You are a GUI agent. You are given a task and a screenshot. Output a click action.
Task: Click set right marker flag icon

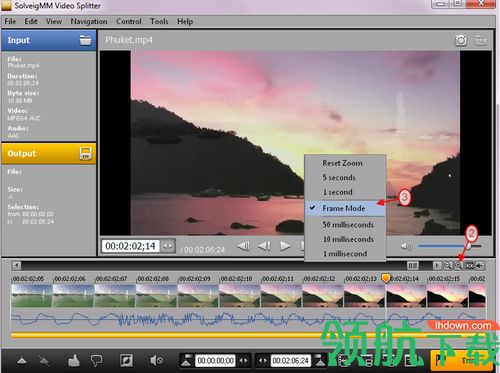pyautogui.click(x=320, y=360)
